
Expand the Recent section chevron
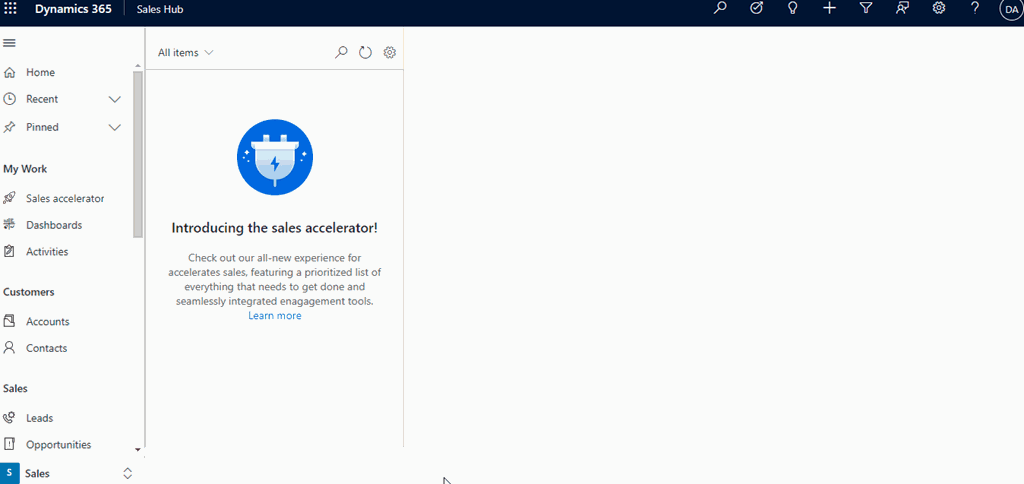[x=114, y=99]
